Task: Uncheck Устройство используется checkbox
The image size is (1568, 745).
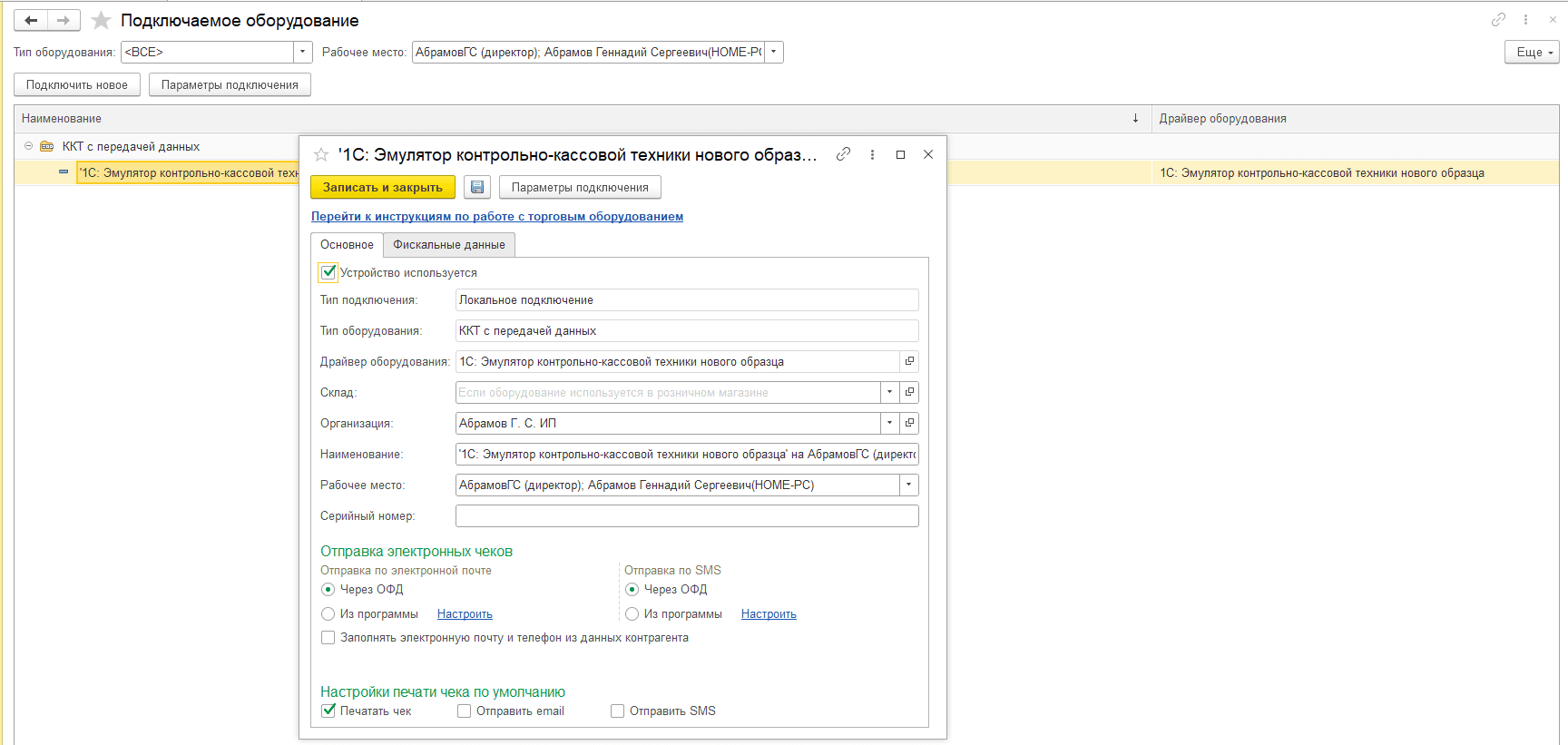Action: click(x=328, y=272)
